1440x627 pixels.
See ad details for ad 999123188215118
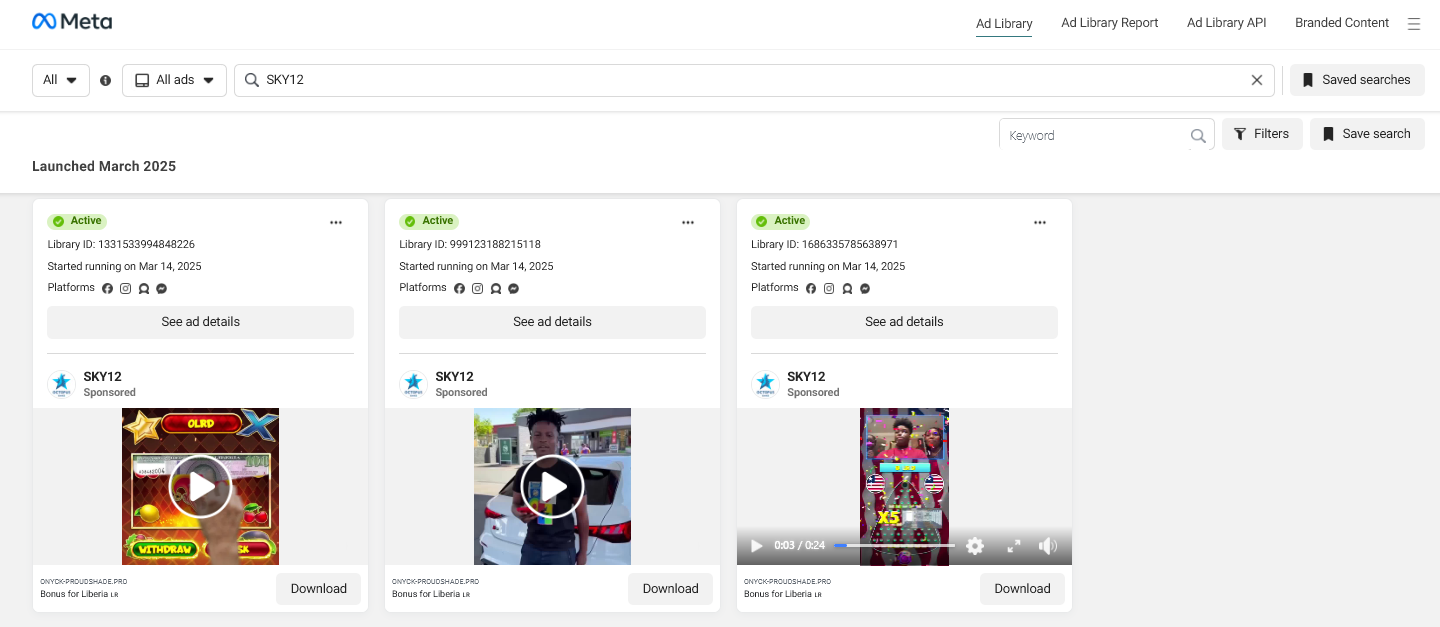[x=553, y=322]
